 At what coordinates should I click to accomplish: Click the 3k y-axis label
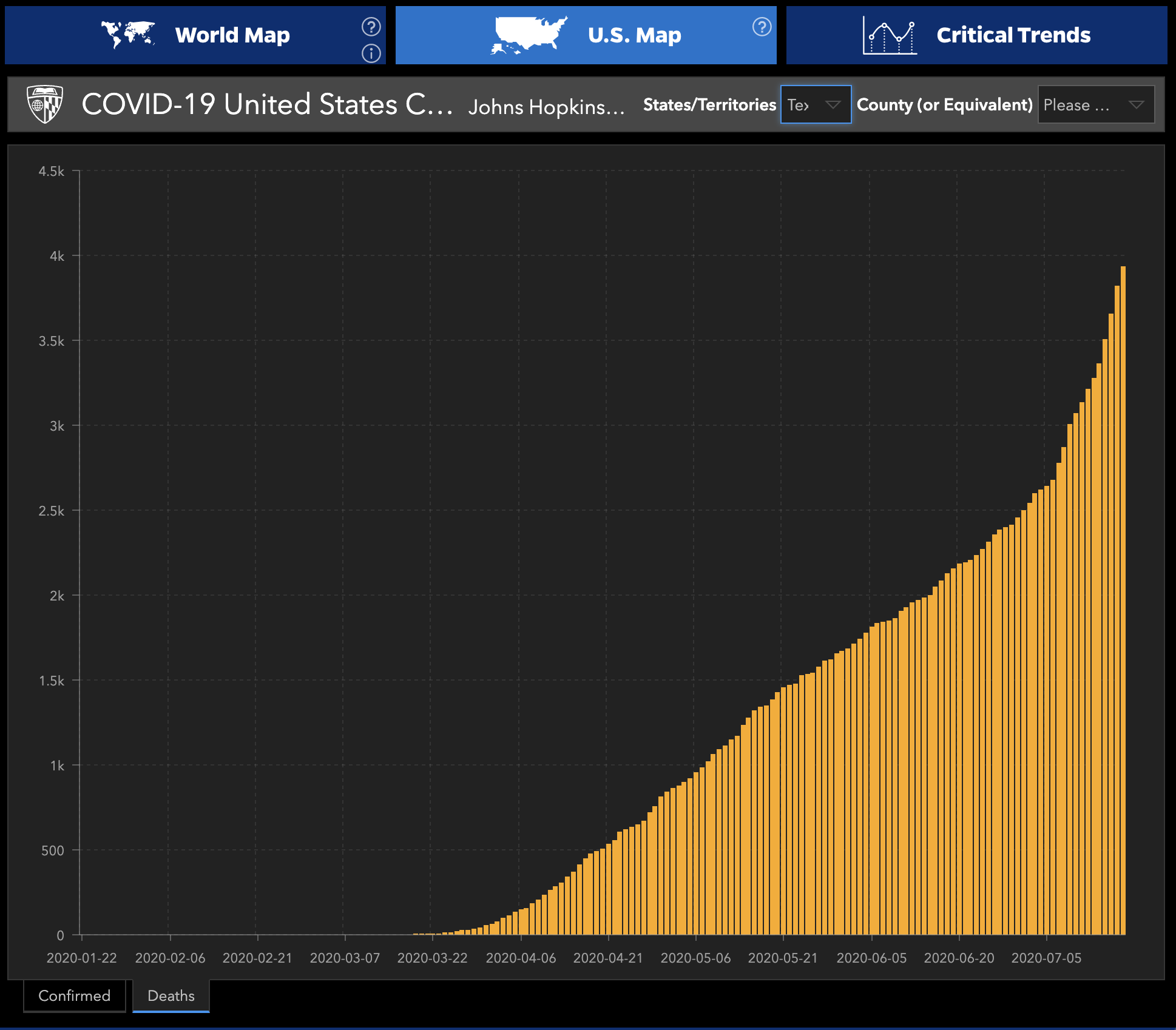coord(57,426)
